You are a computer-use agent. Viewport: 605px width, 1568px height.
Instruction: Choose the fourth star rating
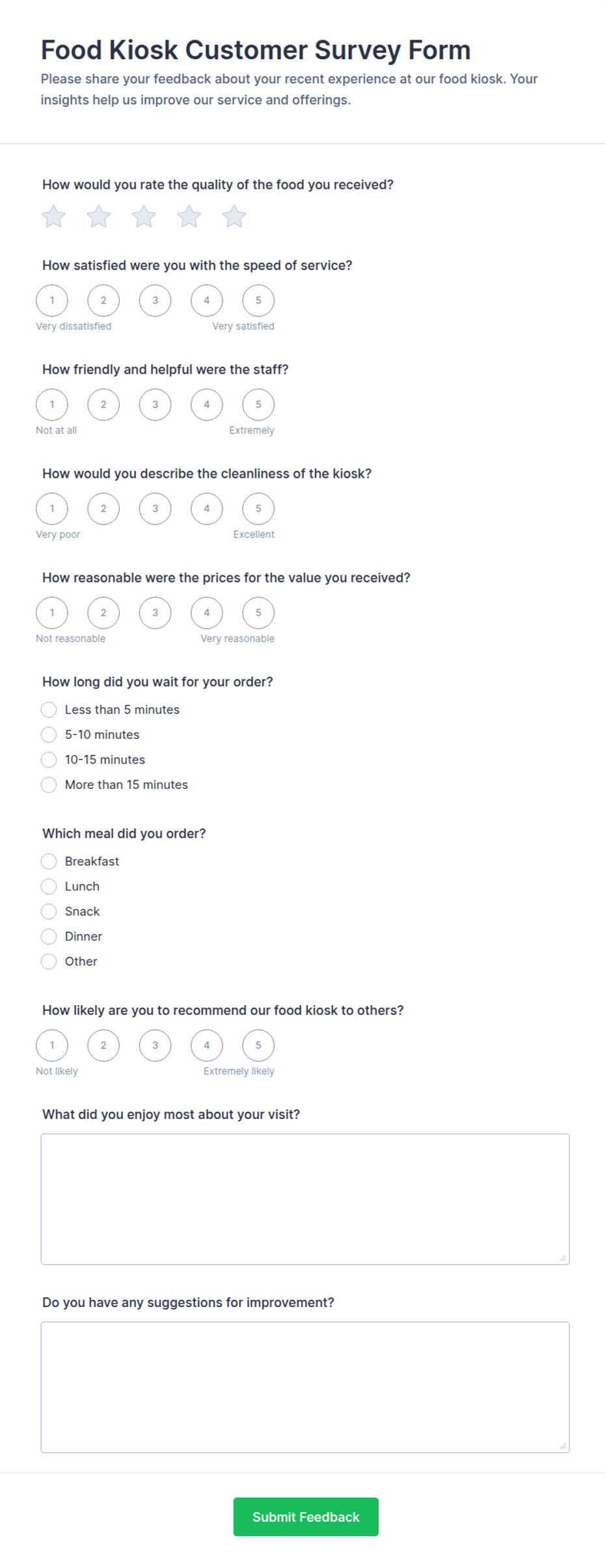coord(189,216)
